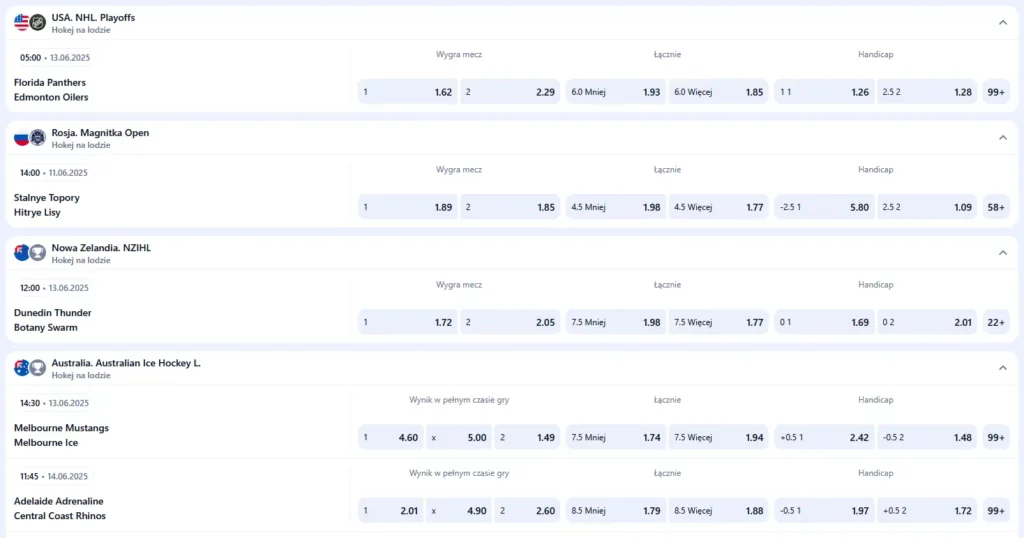
Task: Click the New Zealand flag icon
Action: click(x=21, y=252)
